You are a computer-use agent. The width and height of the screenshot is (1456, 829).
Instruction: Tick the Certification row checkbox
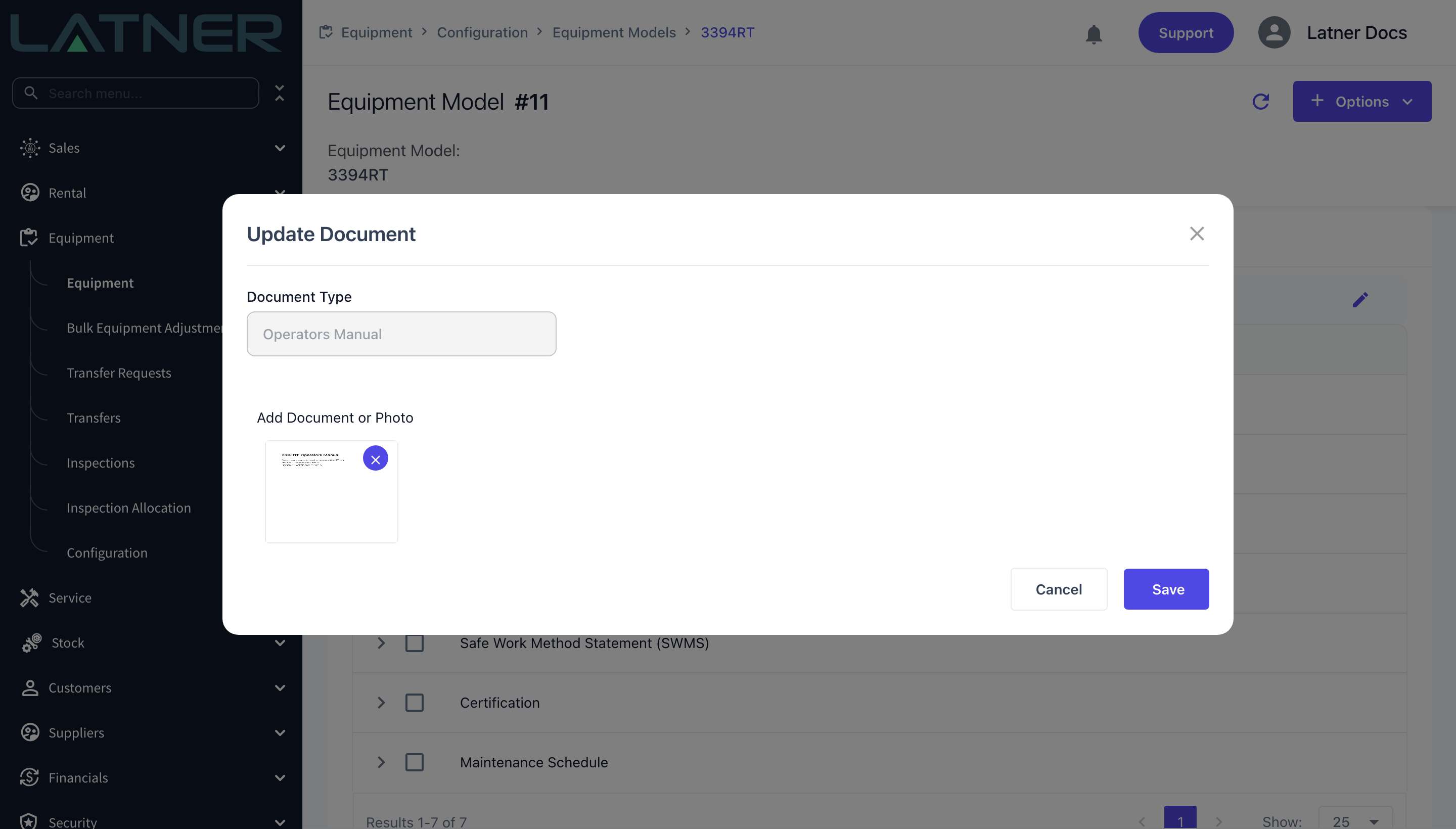pyautogui.click(x=415, y=703)
